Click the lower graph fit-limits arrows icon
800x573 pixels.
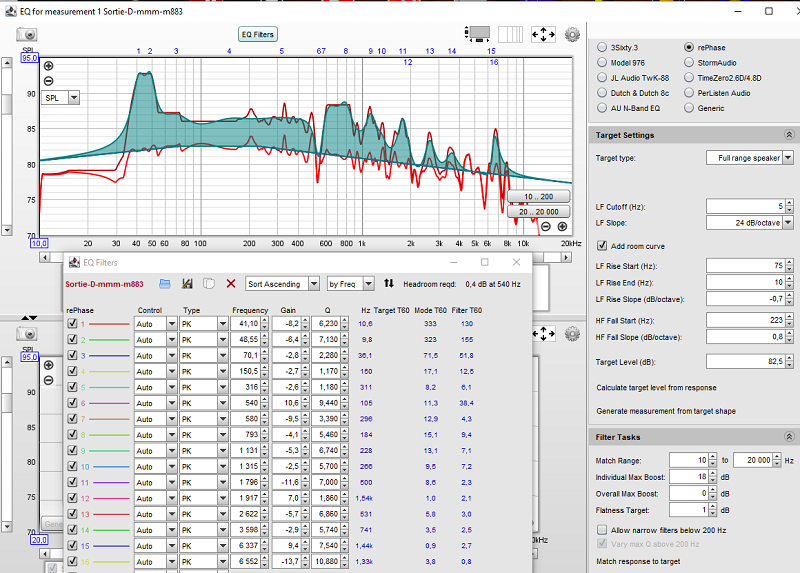tap(543, 334)
